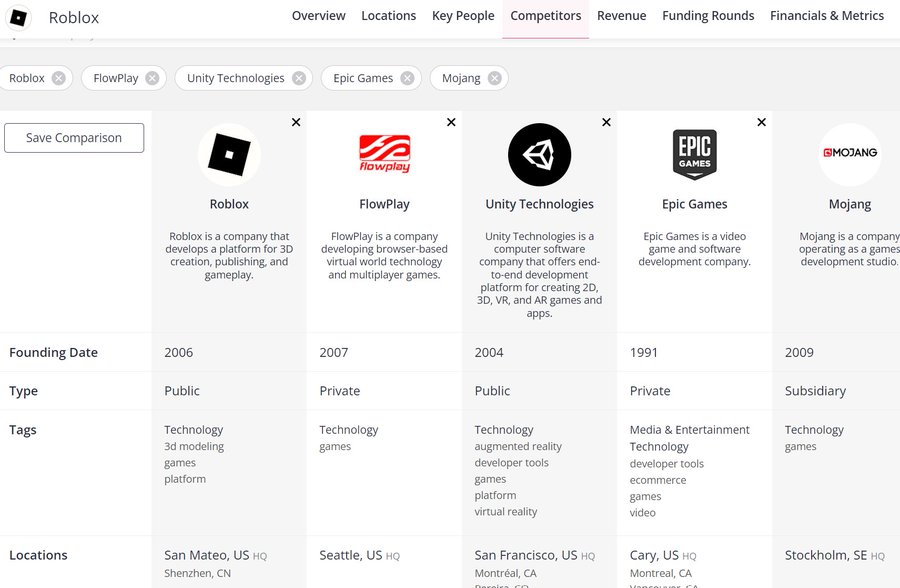Select Cary, US headquarters location
The image size is (900, 588).
pyautogui.click(x=654, y=555)
